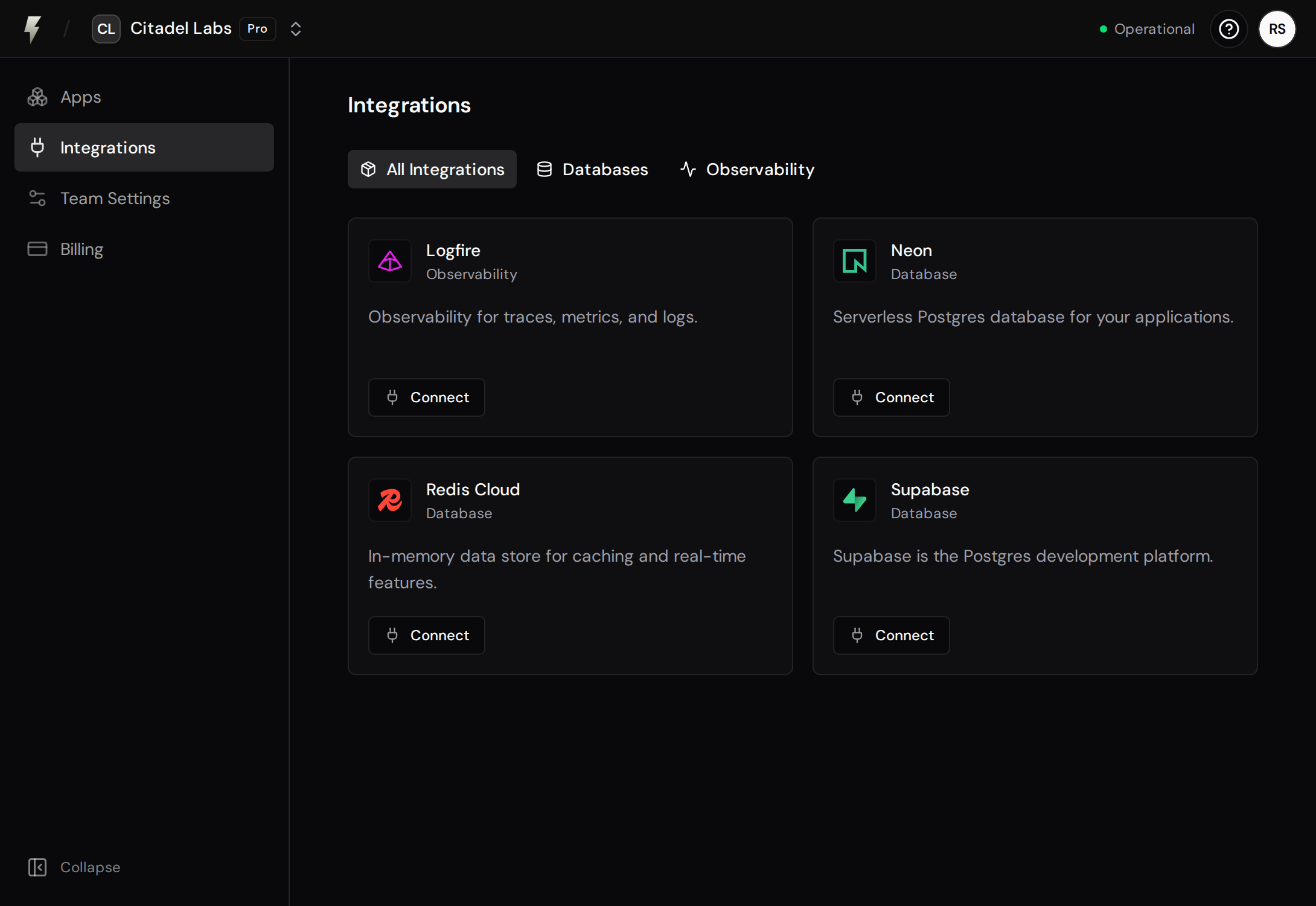Open the RS user avatar menu
Viewport: 1316px width, 906px height.
click(x=1277, y=29)
